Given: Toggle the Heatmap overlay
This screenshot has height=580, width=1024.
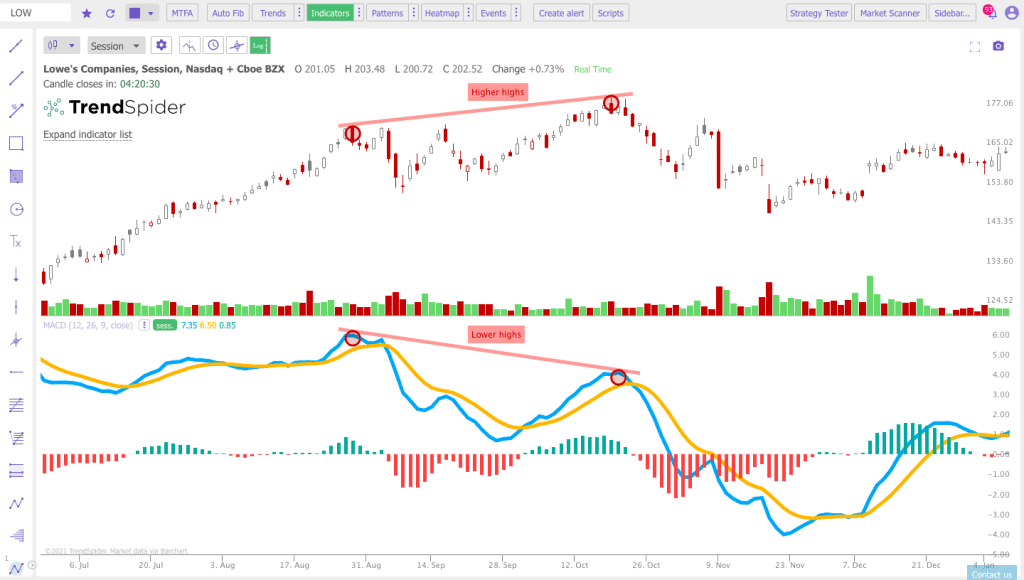Looking at the screenshot, I should pos(441,13).
